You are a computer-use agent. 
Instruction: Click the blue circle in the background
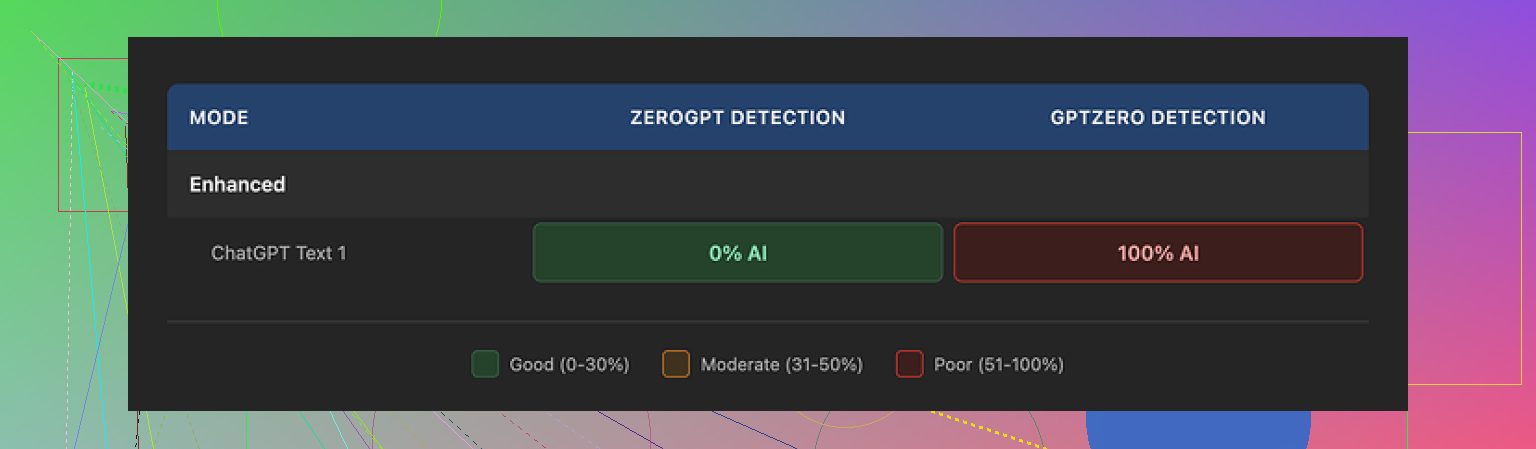point(1198,430)
